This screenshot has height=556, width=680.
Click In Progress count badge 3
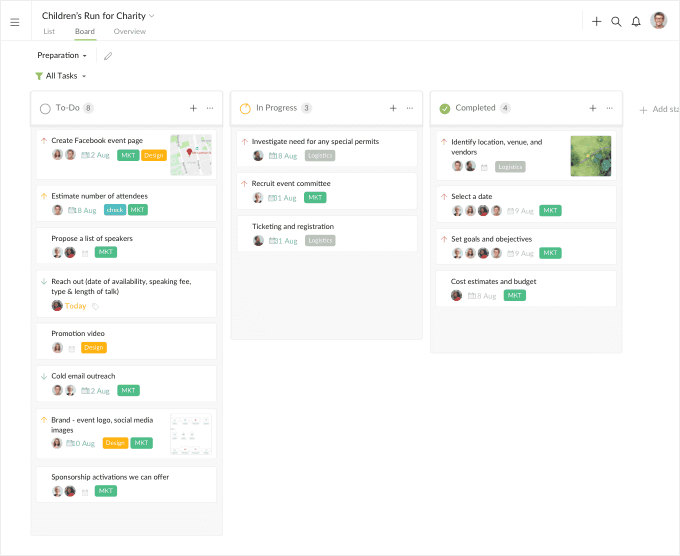point(306,108)
